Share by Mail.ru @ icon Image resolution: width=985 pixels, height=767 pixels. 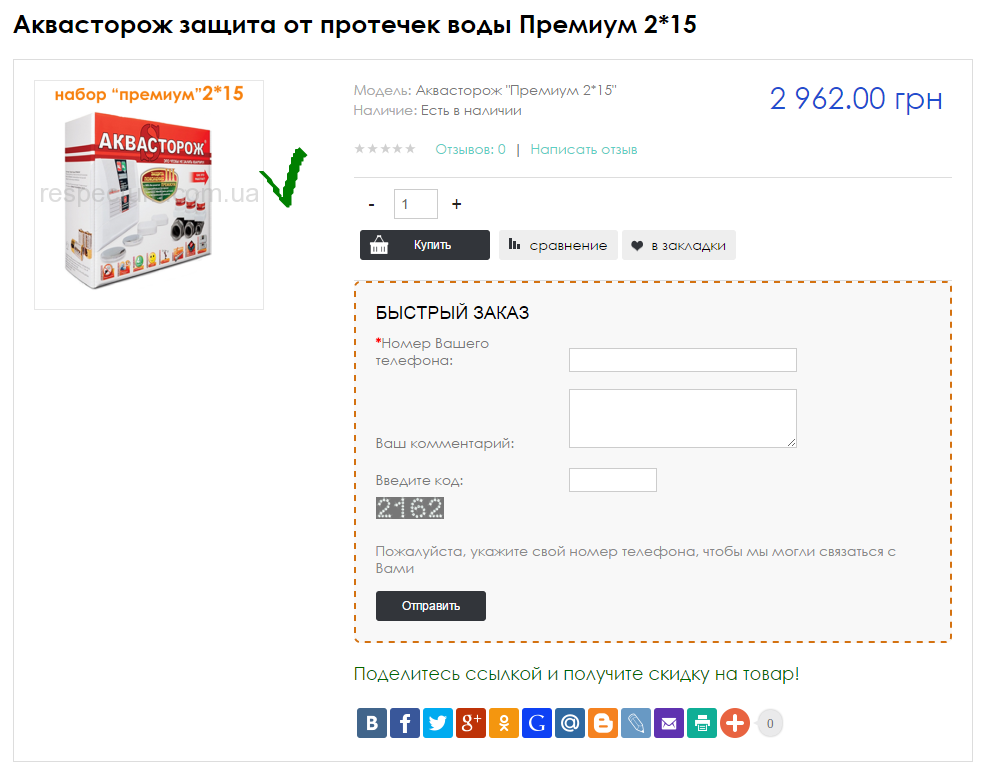coord(570,723)
